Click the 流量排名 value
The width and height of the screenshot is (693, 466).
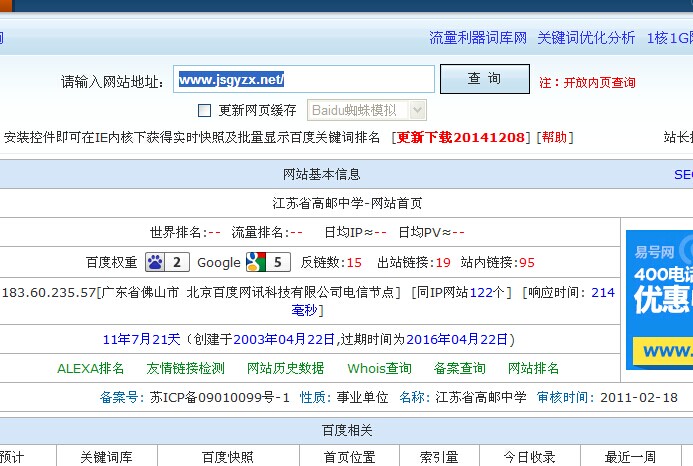(x=296, y=233)
